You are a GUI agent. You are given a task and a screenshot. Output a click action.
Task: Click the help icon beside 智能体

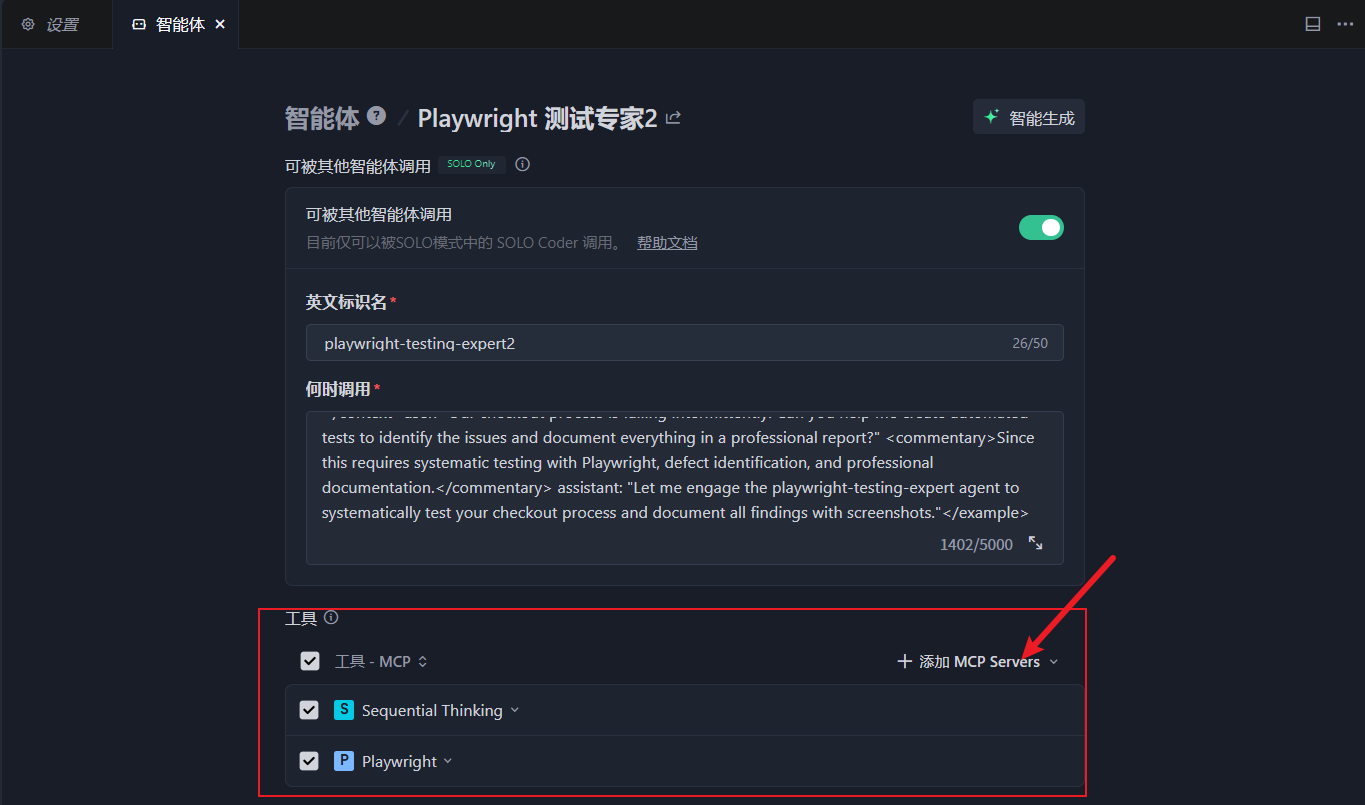tap(376, 116)
